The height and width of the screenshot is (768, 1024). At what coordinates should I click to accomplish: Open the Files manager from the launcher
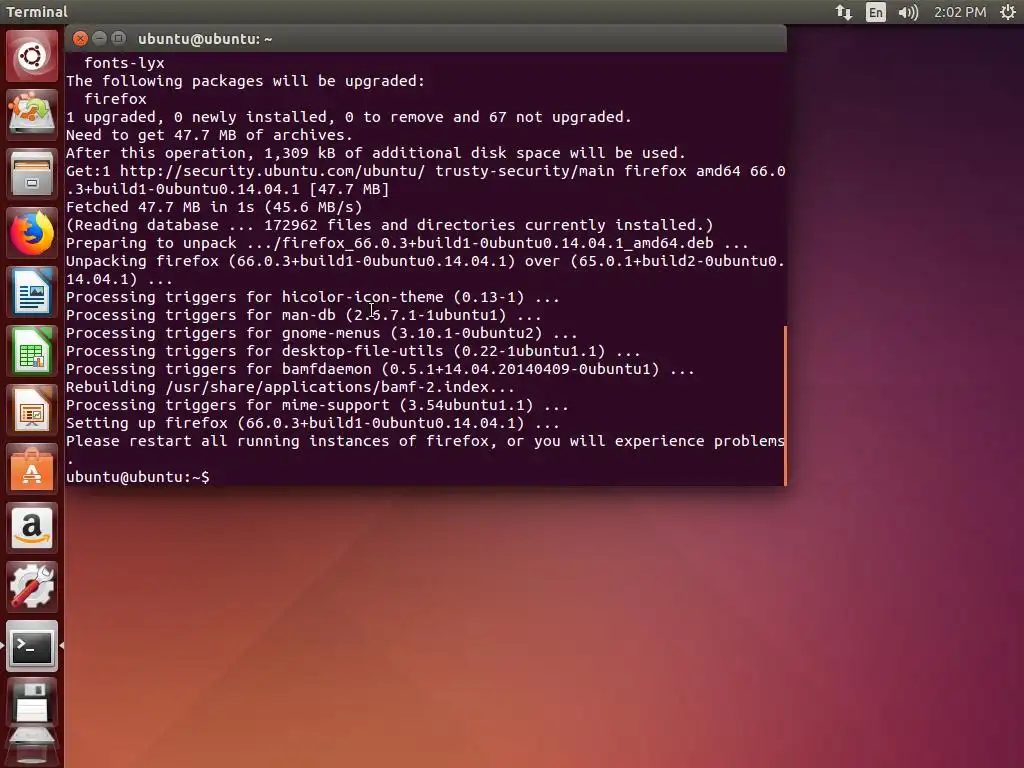[x=32, y=174]
